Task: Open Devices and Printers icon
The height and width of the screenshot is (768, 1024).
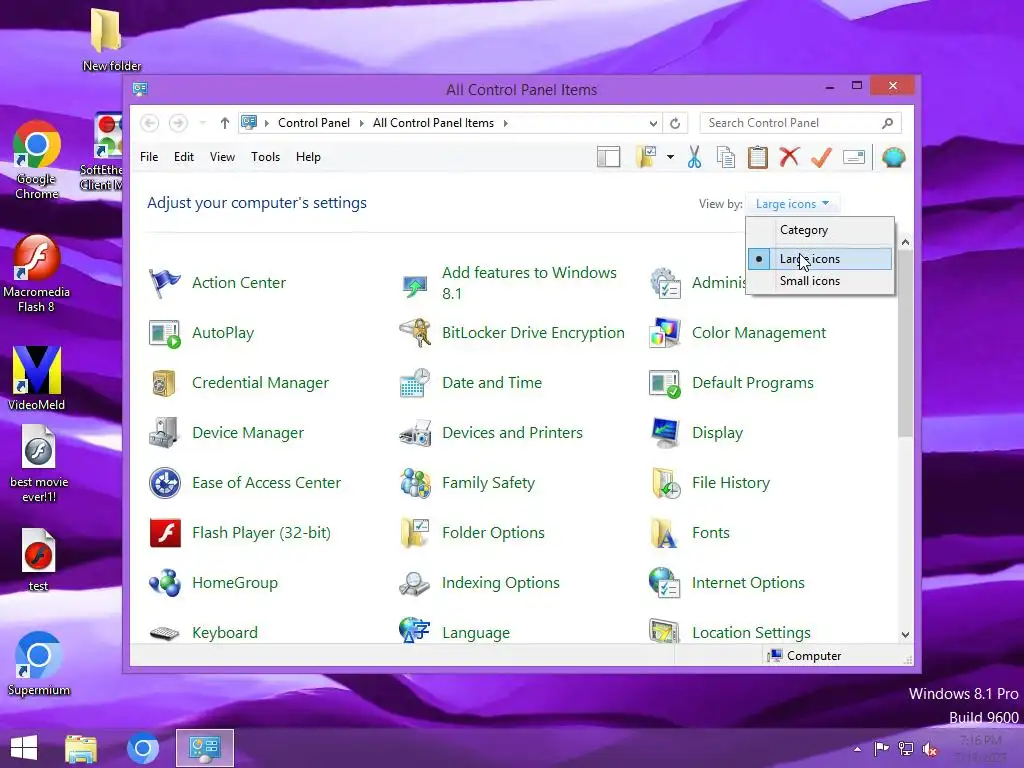Action: [x=415, y=433]
